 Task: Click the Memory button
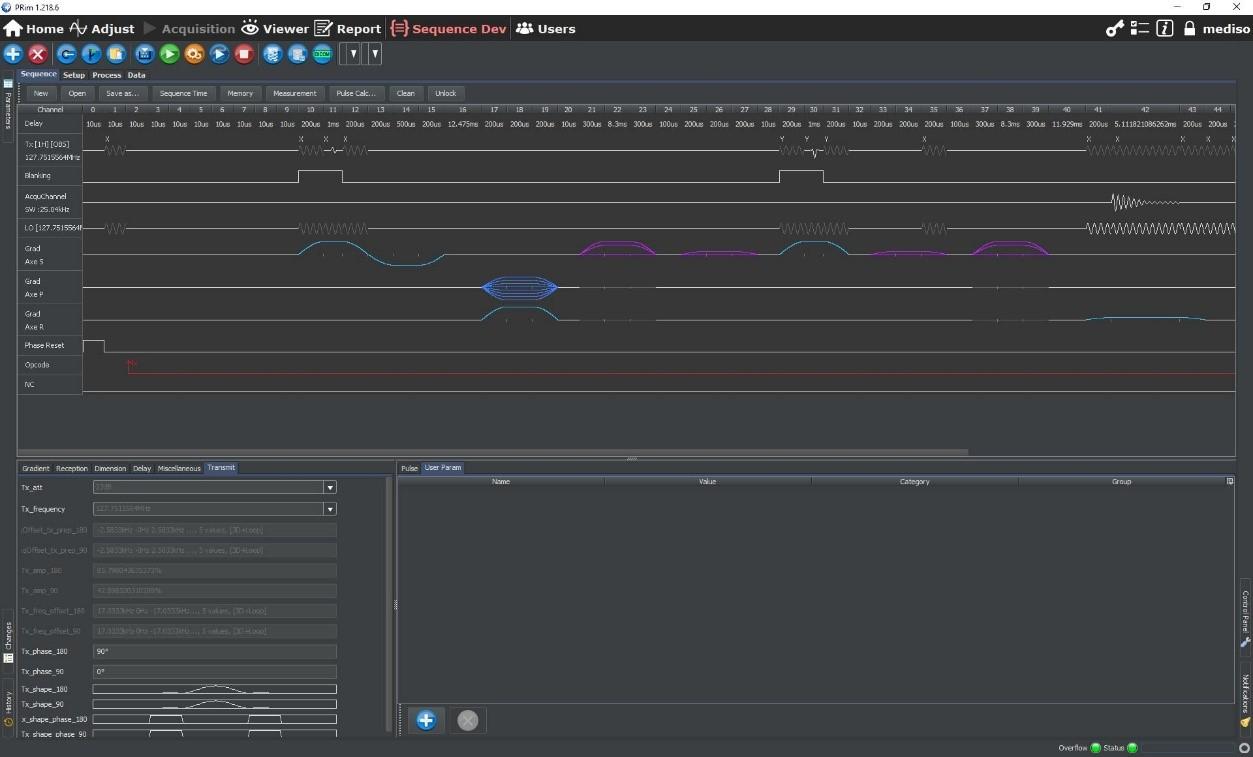pos(240,93)
